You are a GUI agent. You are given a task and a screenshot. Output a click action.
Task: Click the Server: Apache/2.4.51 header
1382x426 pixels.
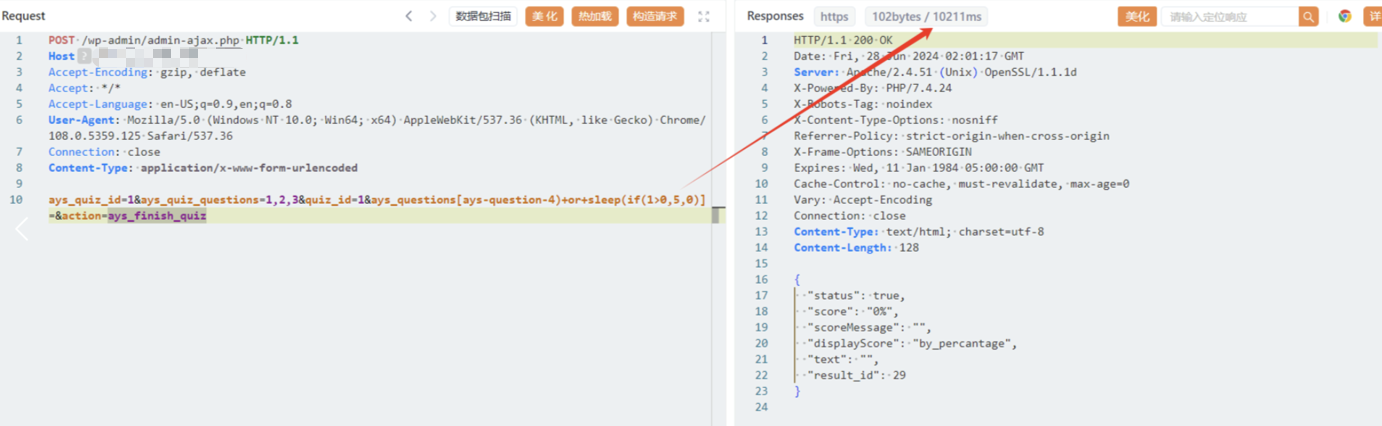coord(935,72)
